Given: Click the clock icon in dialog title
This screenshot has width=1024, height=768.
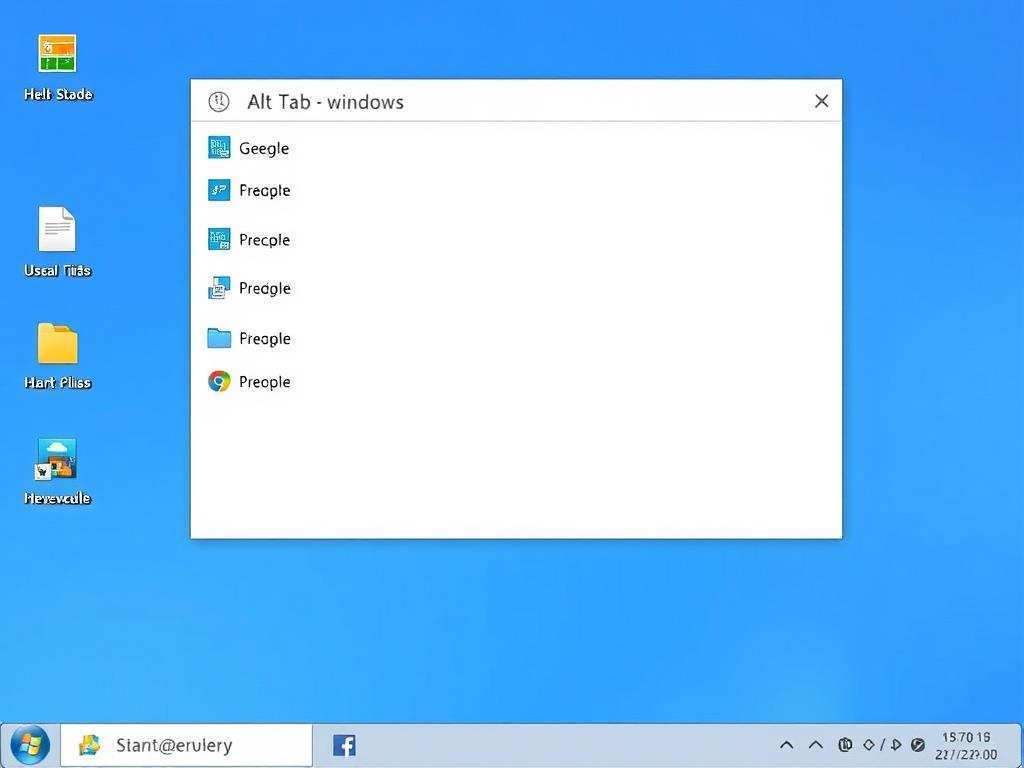Looking at the screenshot, I should [218, 101].
